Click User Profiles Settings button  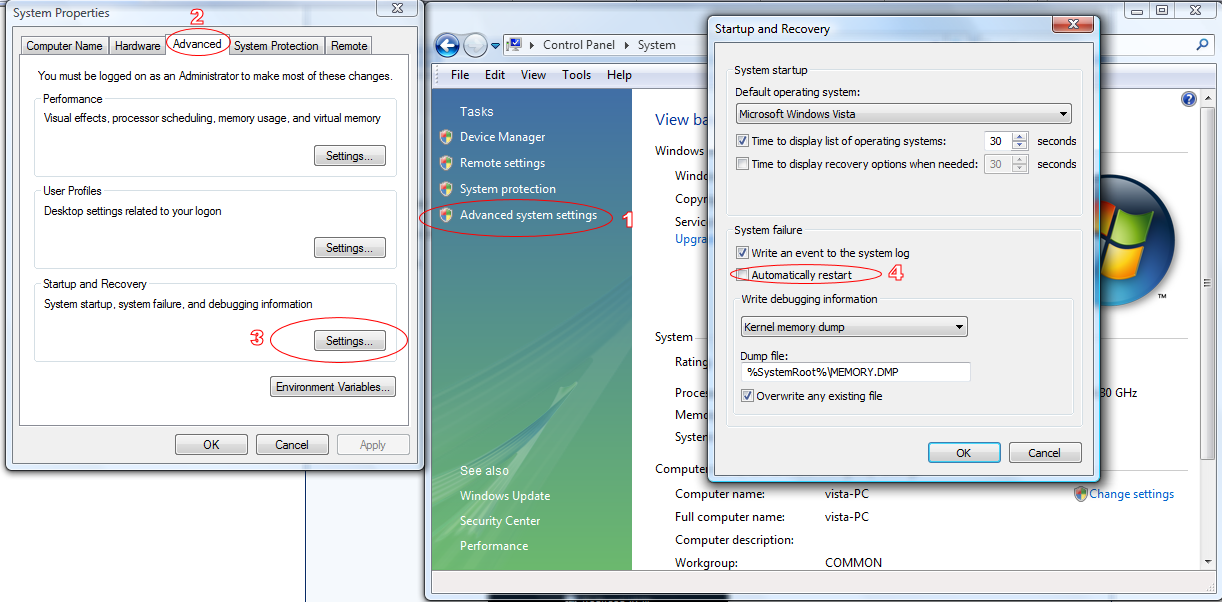[350, 248]
